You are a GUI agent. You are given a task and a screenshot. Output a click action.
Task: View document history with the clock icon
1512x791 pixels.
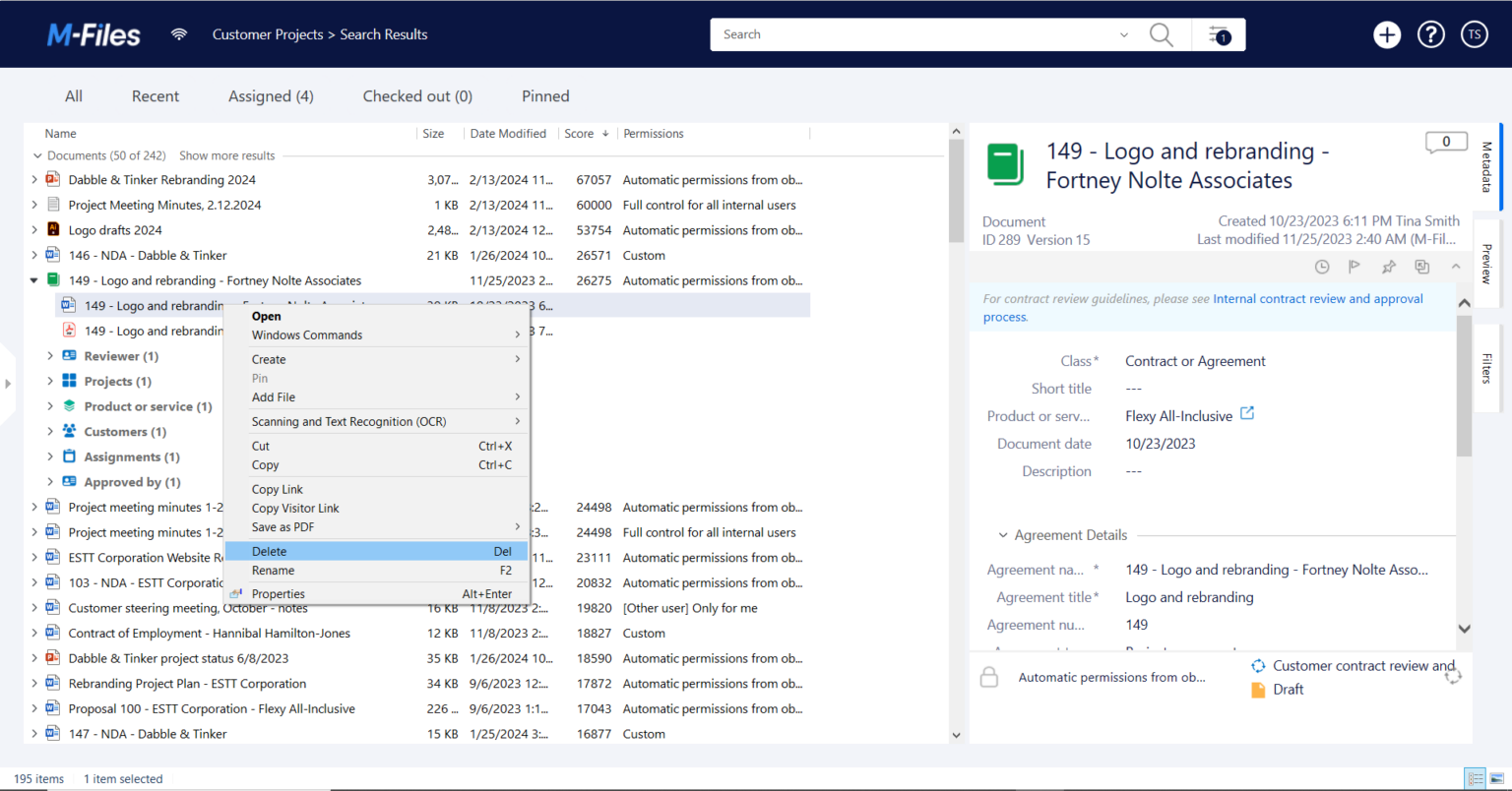coord(1321,266)
